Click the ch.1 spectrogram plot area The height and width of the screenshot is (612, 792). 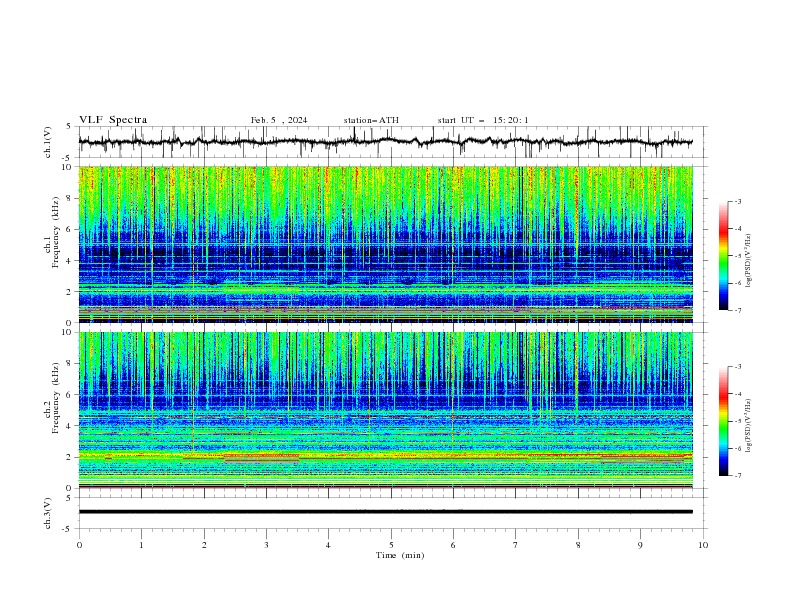pos(386,244)
